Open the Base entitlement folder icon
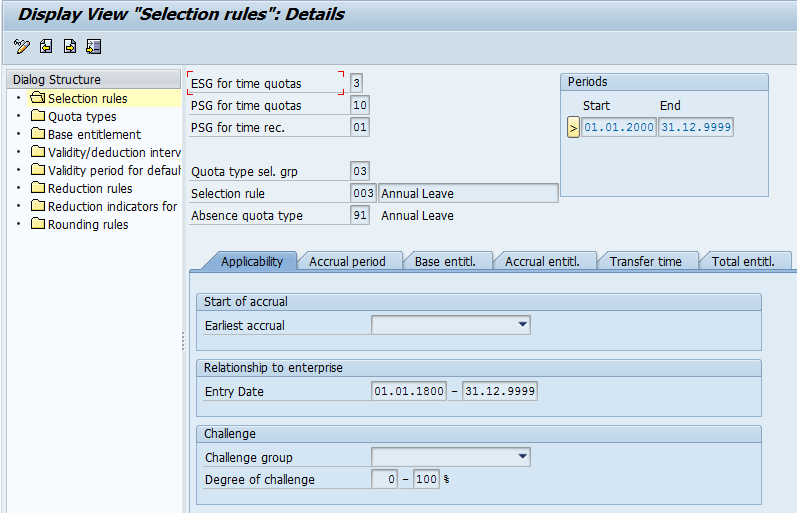Viewport: 797px width, 513px height. 38,135
